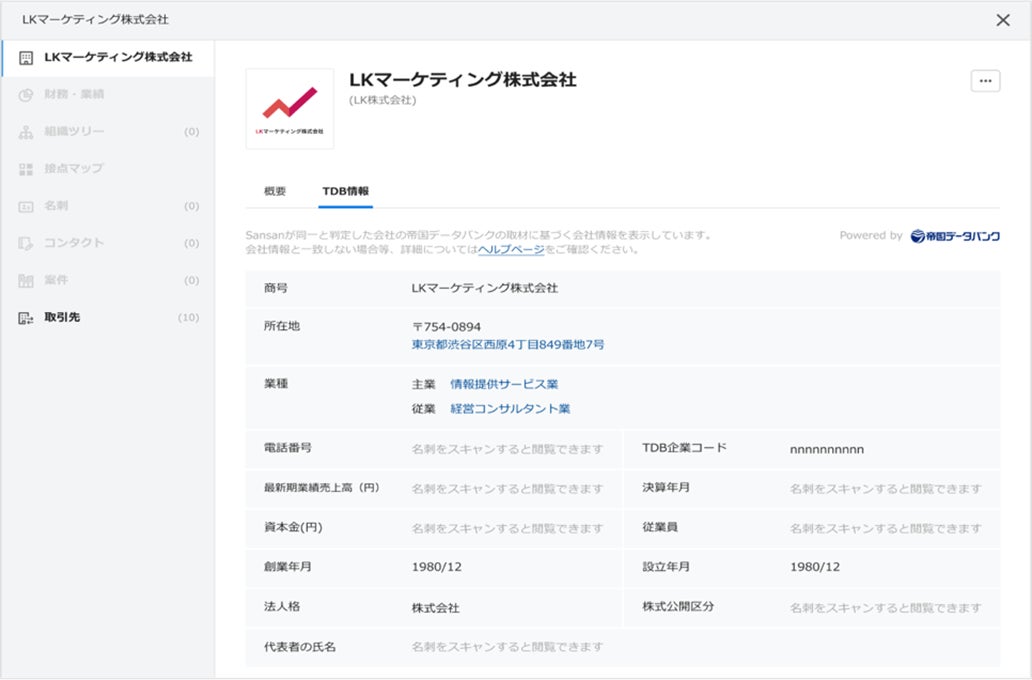Open 接点マップ in the sidebar
Screen dimensions: 1032x680
pyautogui.click(x=107, y=169)
